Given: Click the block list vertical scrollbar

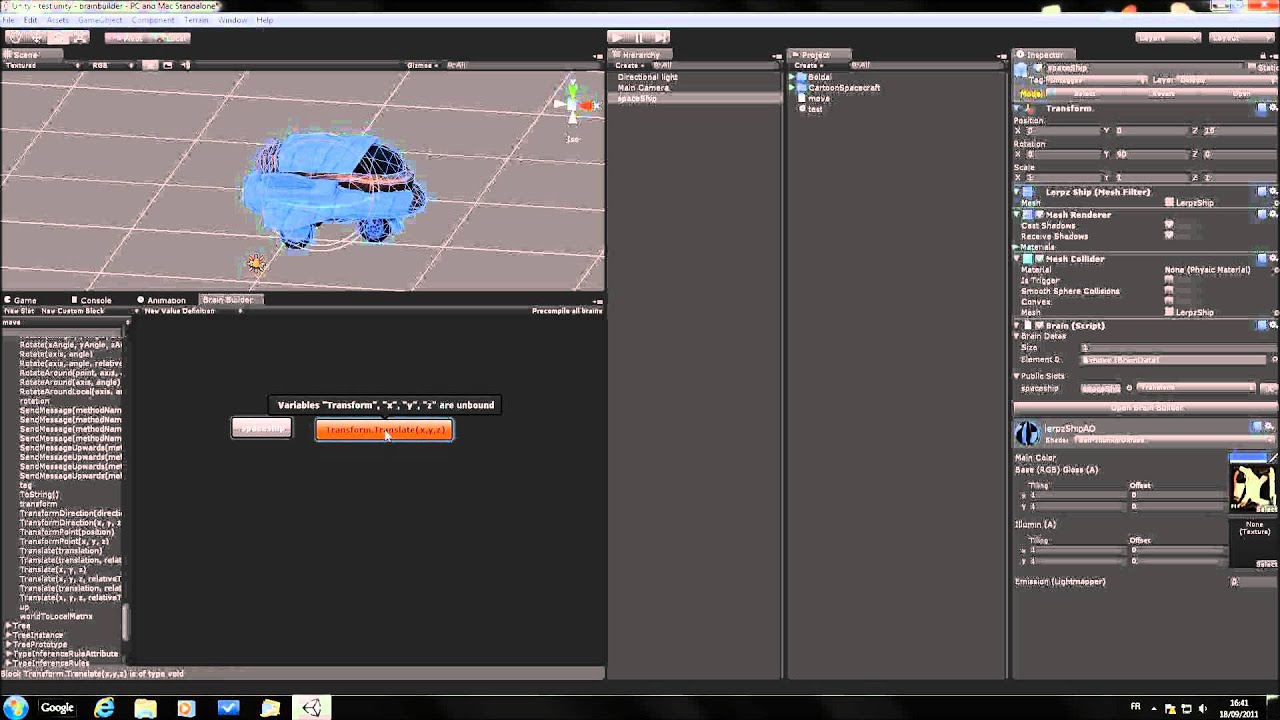Looking at the screenshot, I should (126, 623).
